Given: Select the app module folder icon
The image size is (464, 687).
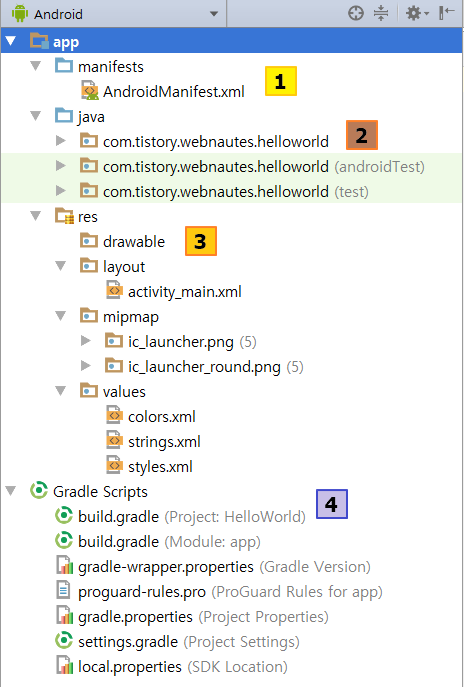Looking at the screenshot, I should coord(39,41).
